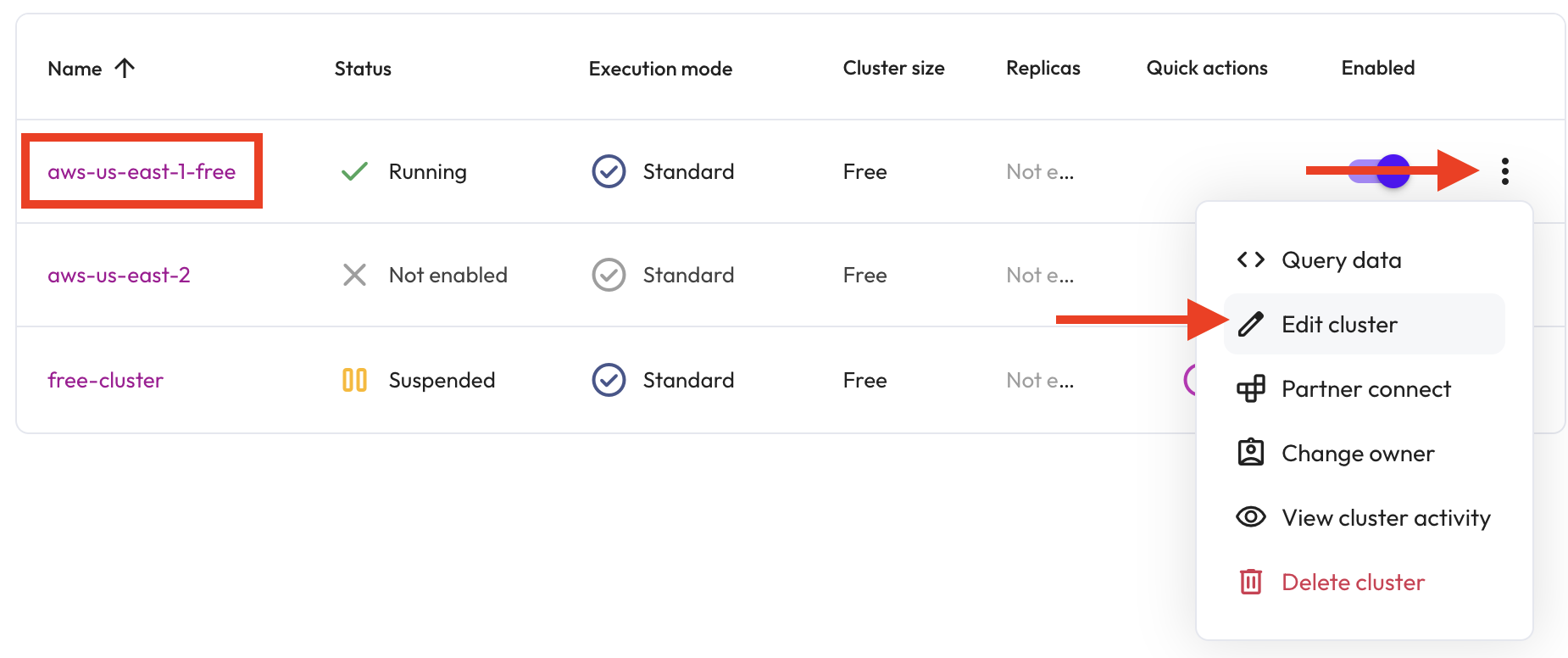
Task: Open the aws-us-east-1-free cluster link
Action: 142,171
